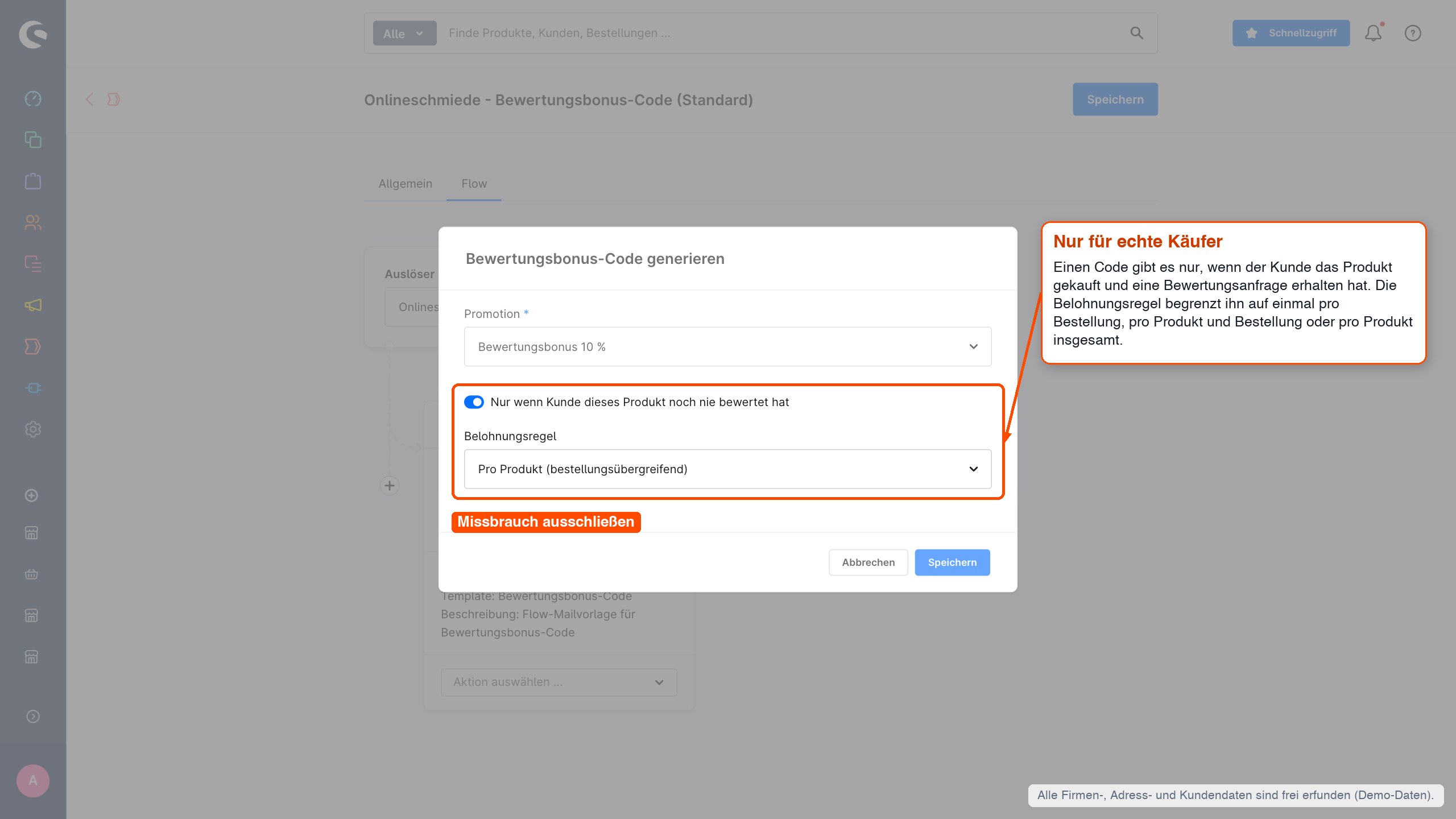Open the help question mark icon
The image size is (1456, 819).
pos(1413,33)
